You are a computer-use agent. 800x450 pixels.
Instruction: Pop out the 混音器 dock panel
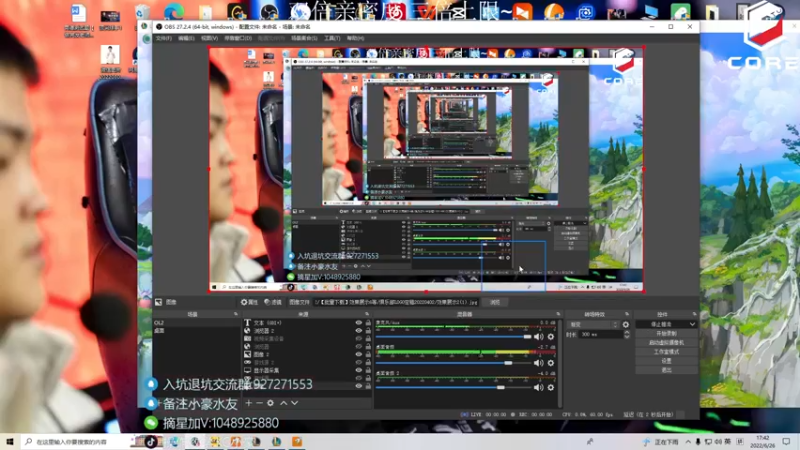(x=558, y=314)
